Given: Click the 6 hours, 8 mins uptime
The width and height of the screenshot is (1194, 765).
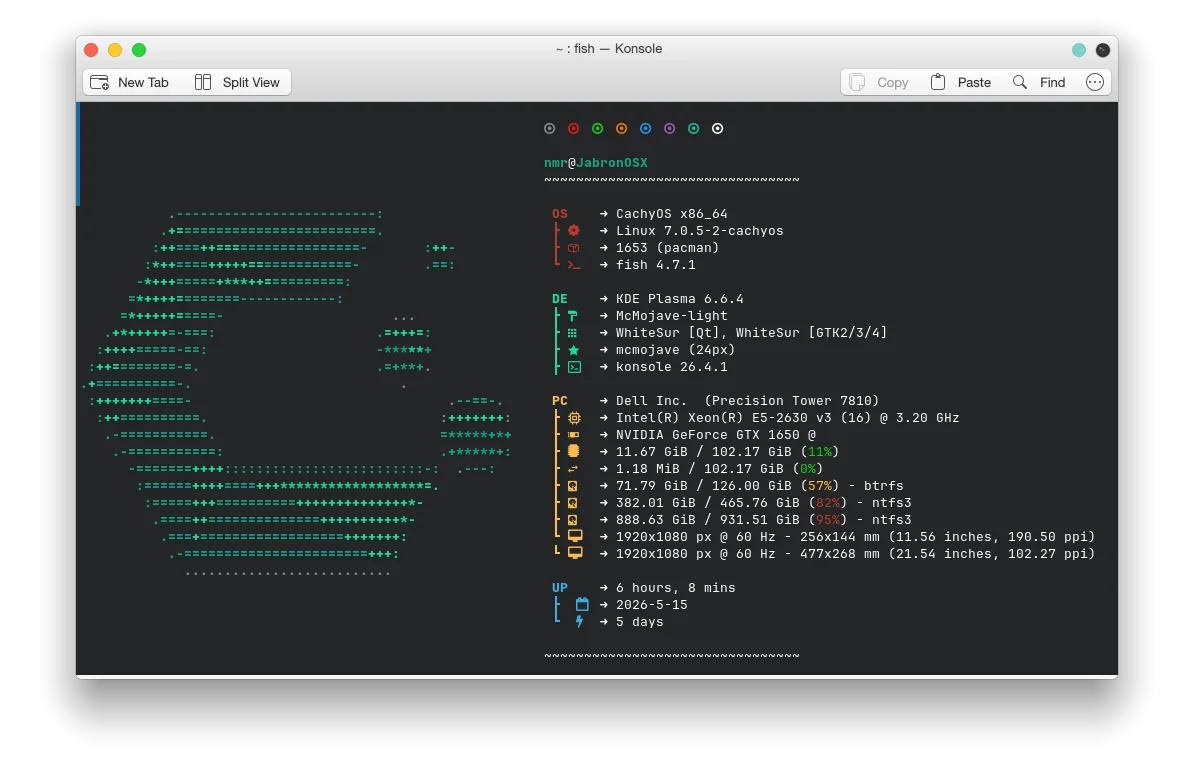Looking at the screenshot, I should [675, 588].
